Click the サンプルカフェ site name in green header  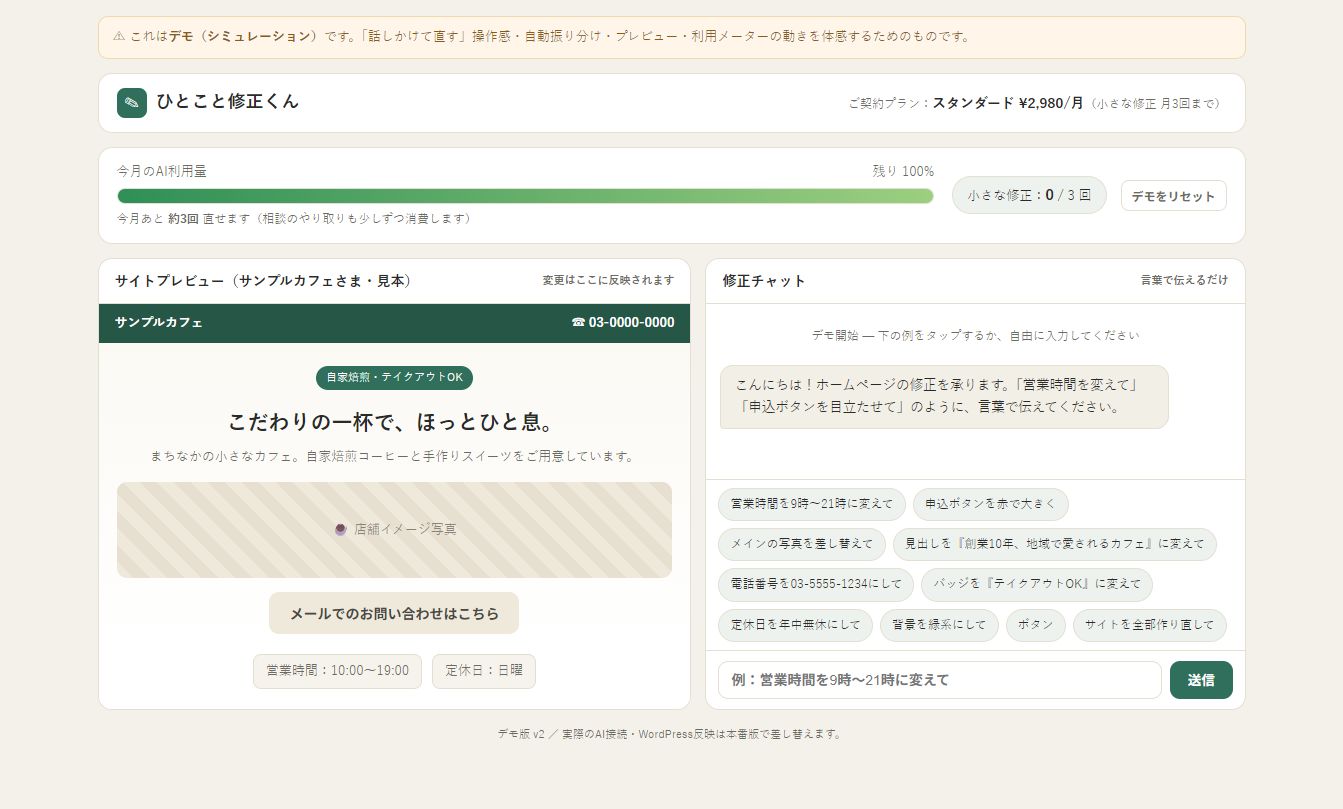pyautogui.click(x=159, y=323)
